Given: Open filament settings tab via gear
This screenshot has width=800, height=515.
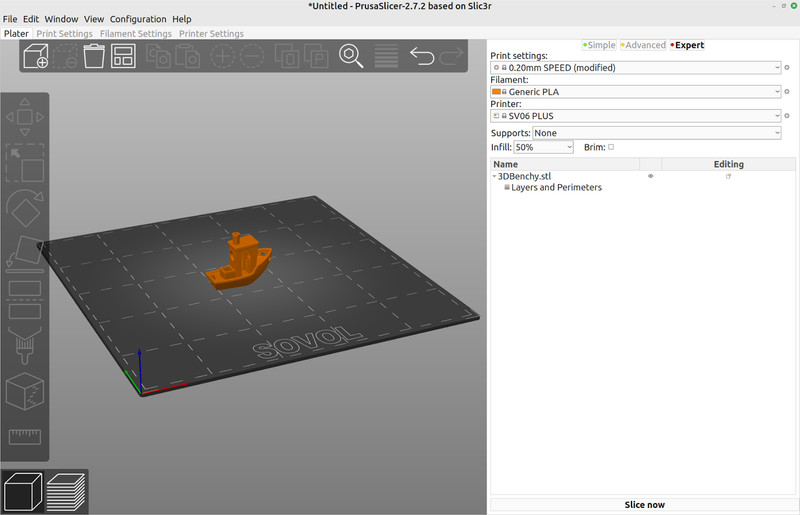Looking at the screenshot, I should [x=787, y=92].
